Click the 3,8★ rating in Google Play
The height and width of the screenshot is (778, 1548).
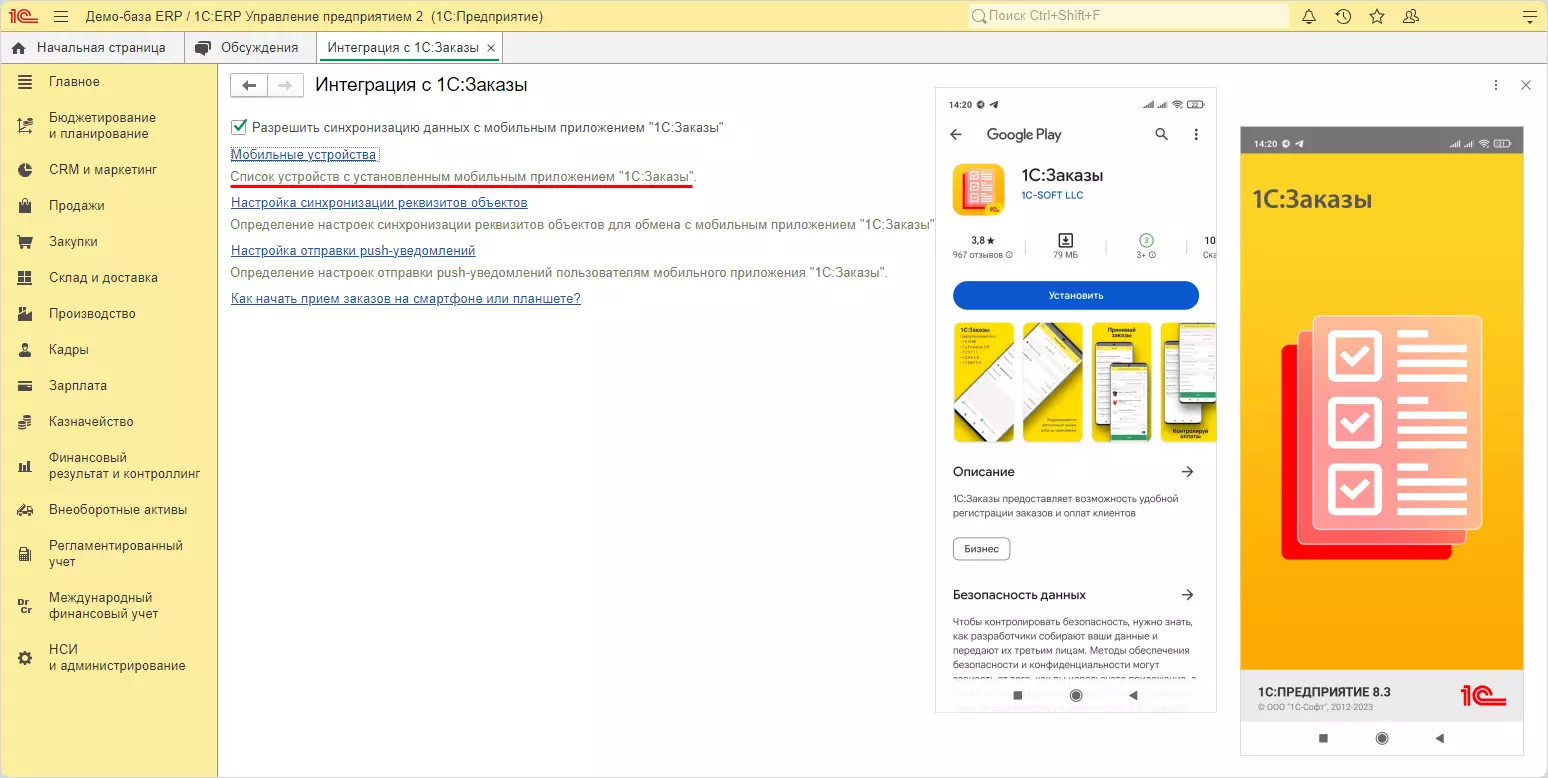[x=984, y=241]
